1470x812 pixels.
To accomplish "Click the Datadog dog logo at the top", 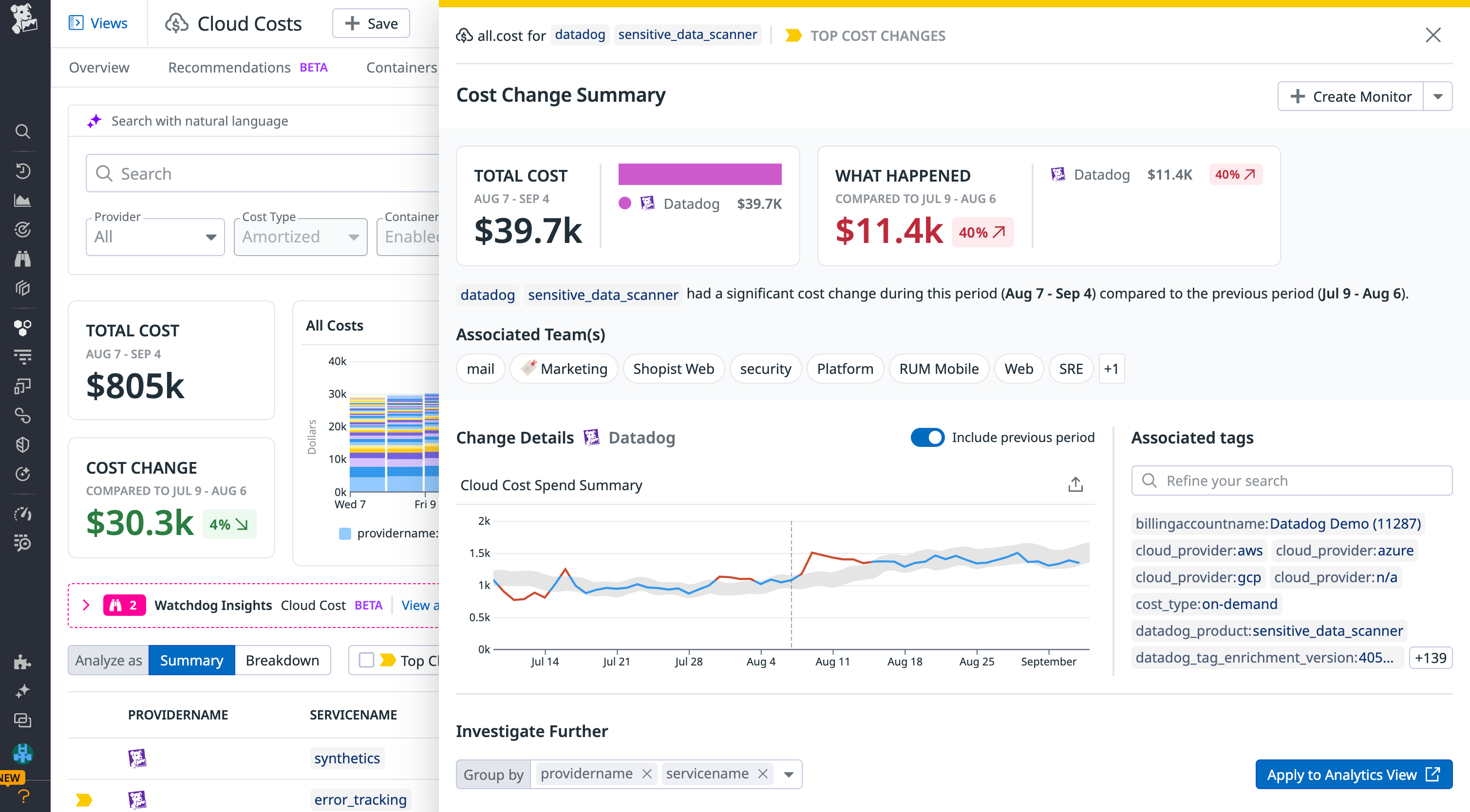I will 23,20.
